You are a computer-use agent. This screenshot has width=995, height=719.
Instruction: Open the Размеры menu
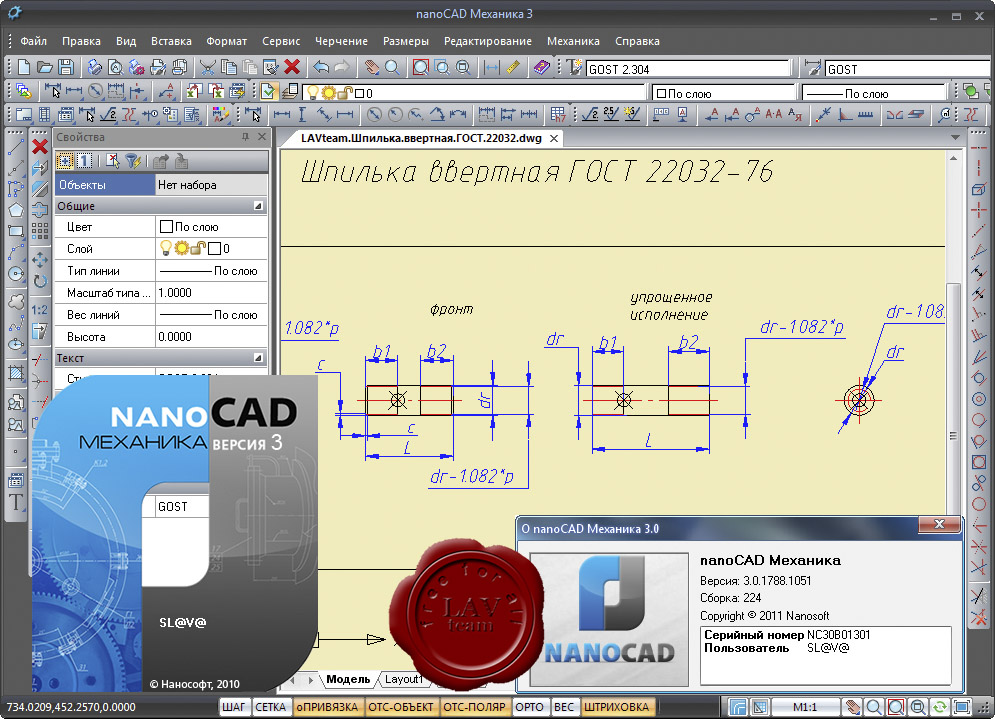(x=405, y=41)
